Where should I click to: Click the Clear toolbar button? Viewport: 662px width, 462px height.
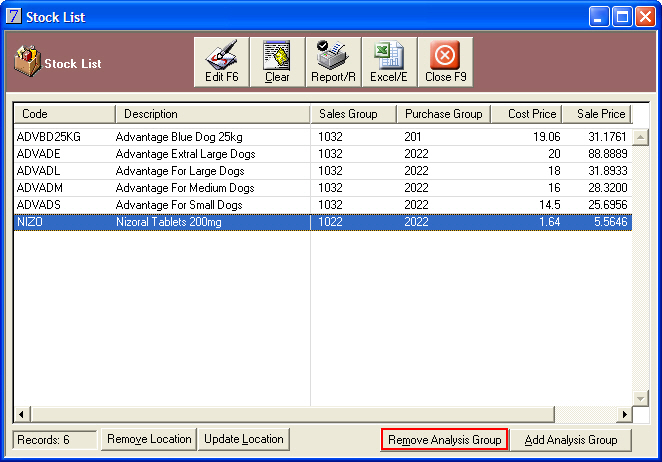pyautogui.click(x=277, y=62)
